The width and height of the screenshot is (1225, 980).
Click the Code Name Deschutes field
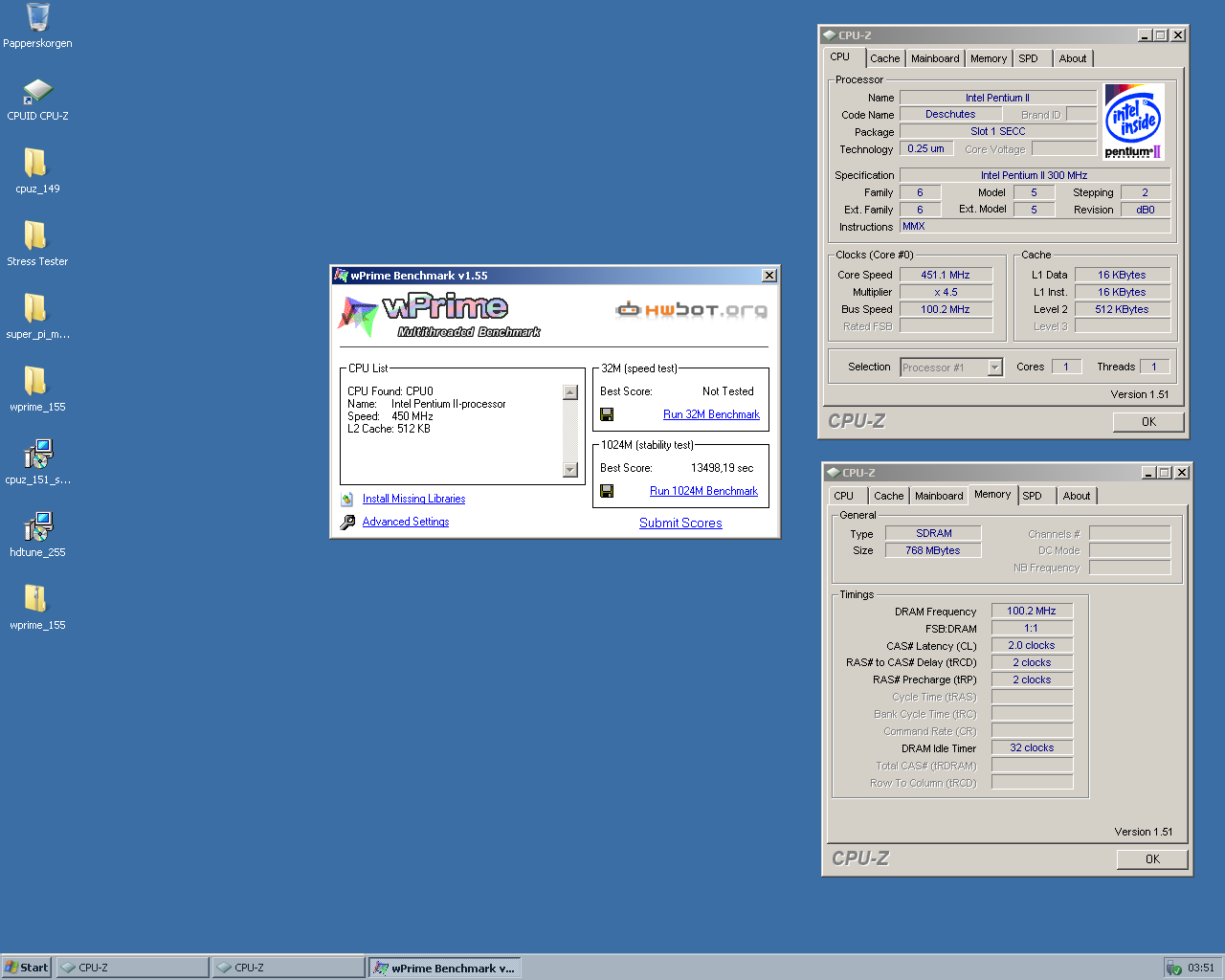[950, 114]
